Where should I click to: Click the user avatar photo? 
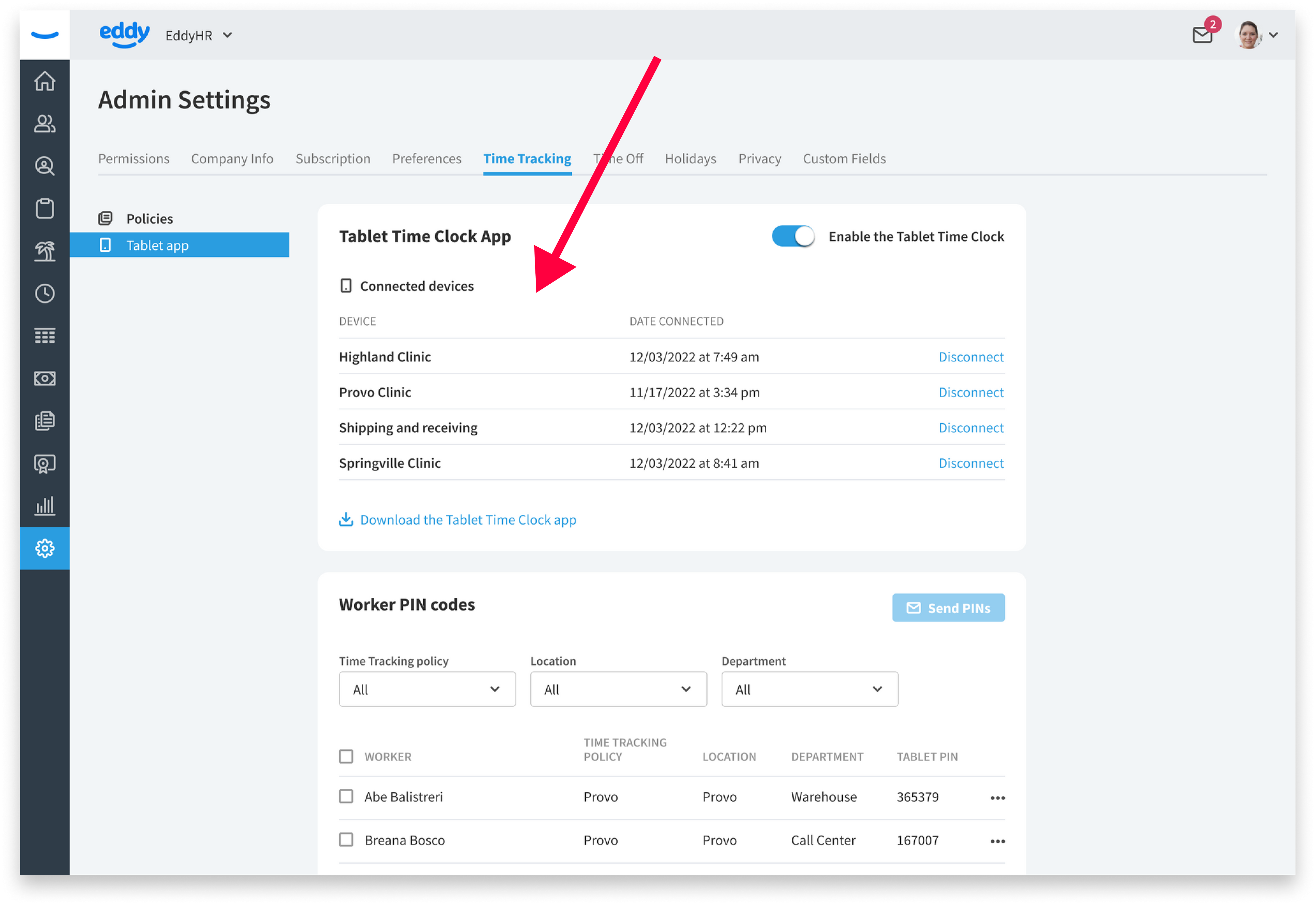pos(1248,35)
